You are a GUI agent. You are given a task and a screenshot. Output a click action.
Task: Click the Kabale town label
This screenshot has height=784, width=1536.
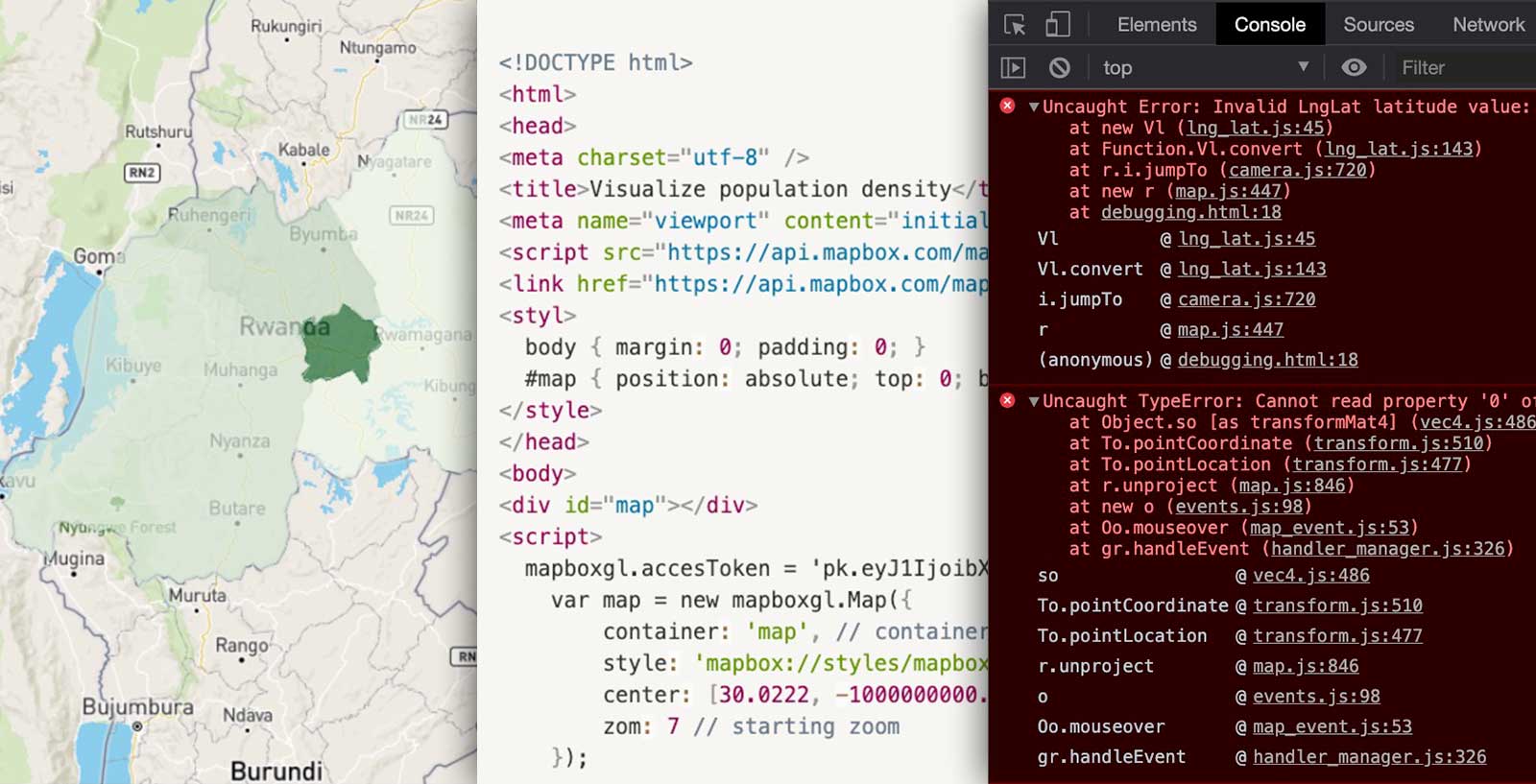coord(303,150)
